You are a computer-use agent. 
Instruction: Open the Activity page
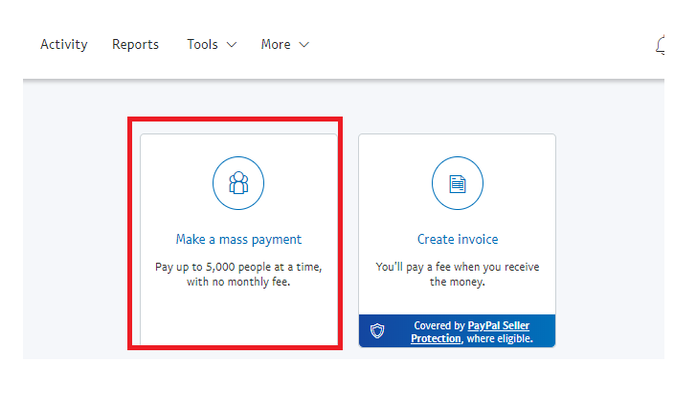pyautogui.click(x=64, y=45)
